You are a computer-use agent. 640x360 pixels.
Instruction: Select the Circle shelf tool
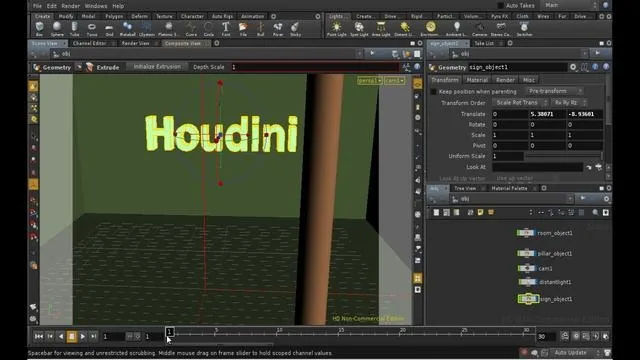click(x=209, y=29)
